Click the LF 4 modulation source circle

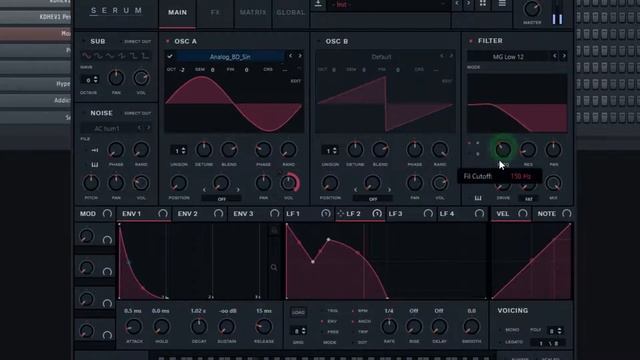[479, 213]
